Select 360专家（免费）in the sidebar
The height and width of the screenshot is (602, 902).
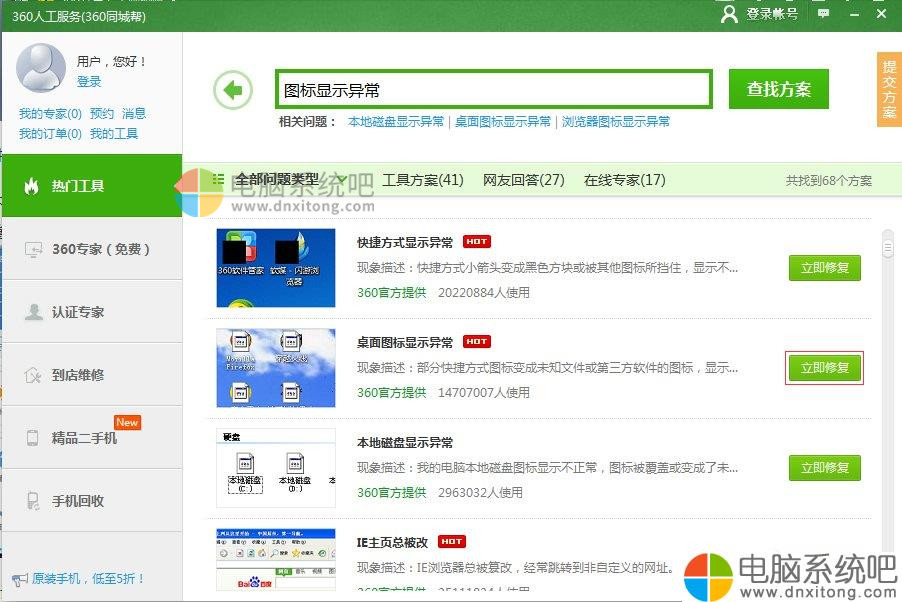click(92, 249)
